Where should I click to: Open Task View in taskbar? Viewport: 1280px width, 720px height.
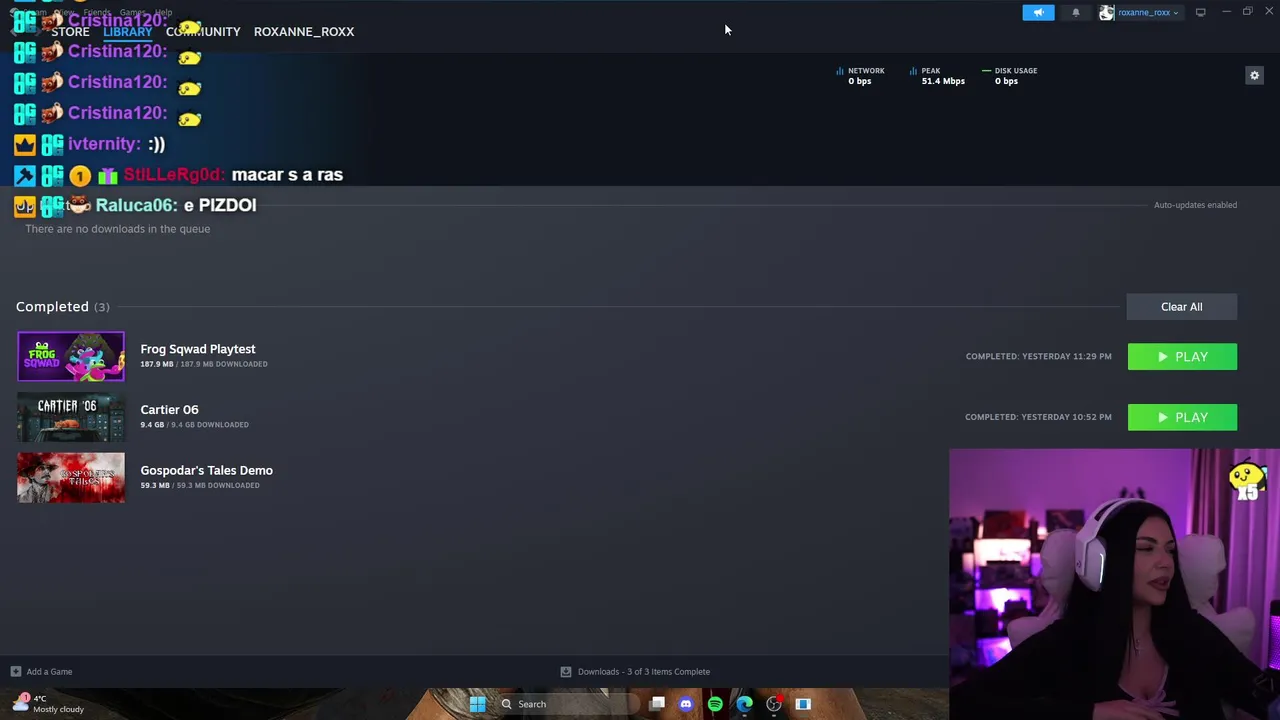point(657,704)
